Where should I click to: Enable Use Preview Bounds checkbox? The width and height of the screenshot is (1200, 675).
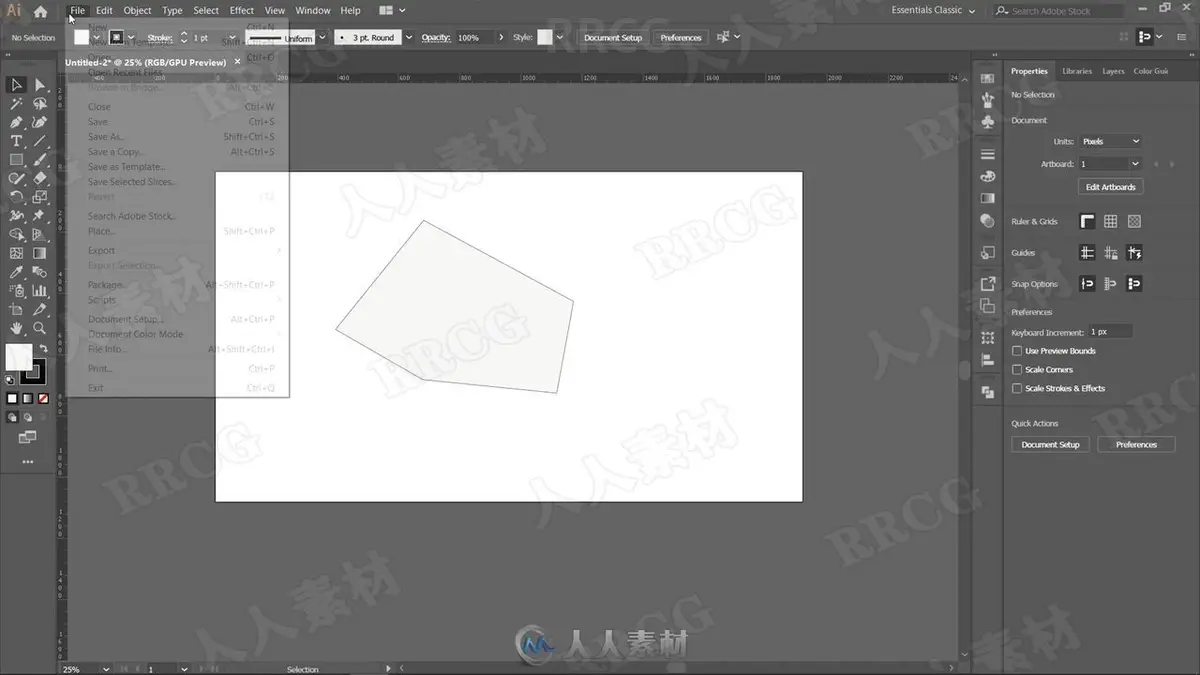tap(1017, 351)
